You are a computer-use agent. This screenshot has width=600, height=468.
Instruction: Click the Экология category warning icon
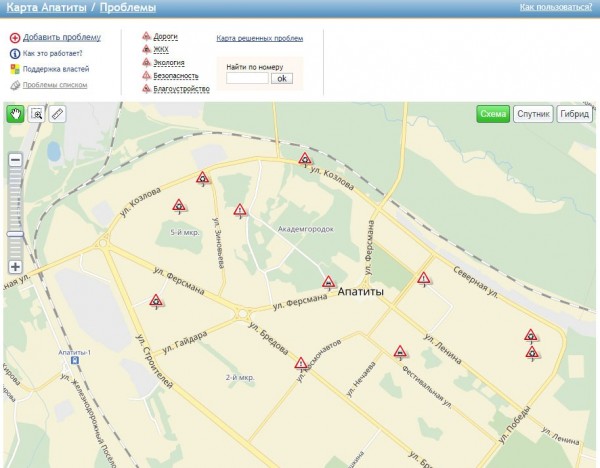146,62
